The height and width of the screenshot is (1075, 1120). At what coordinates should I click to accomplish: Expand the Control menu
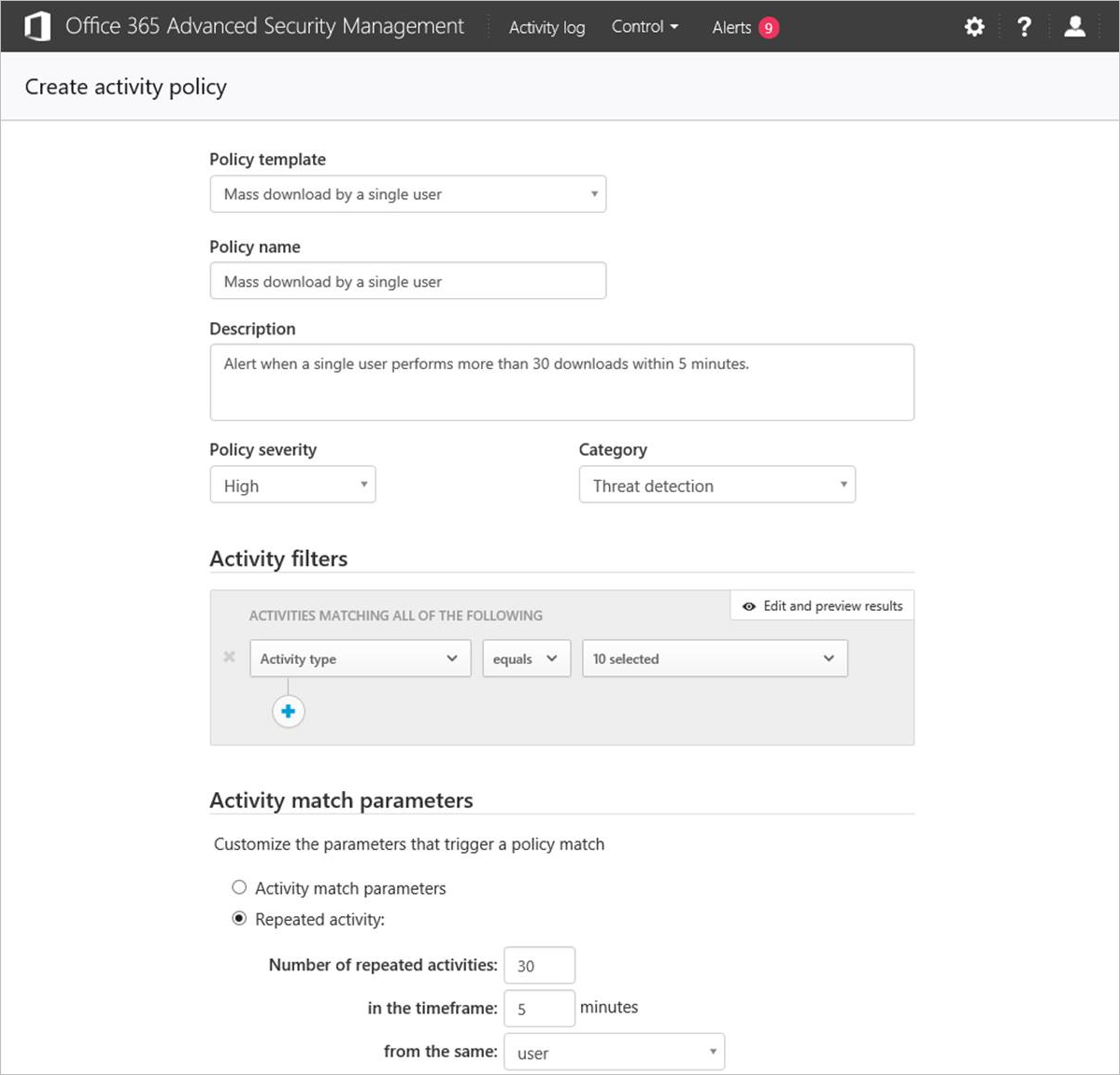coord(645,27)
